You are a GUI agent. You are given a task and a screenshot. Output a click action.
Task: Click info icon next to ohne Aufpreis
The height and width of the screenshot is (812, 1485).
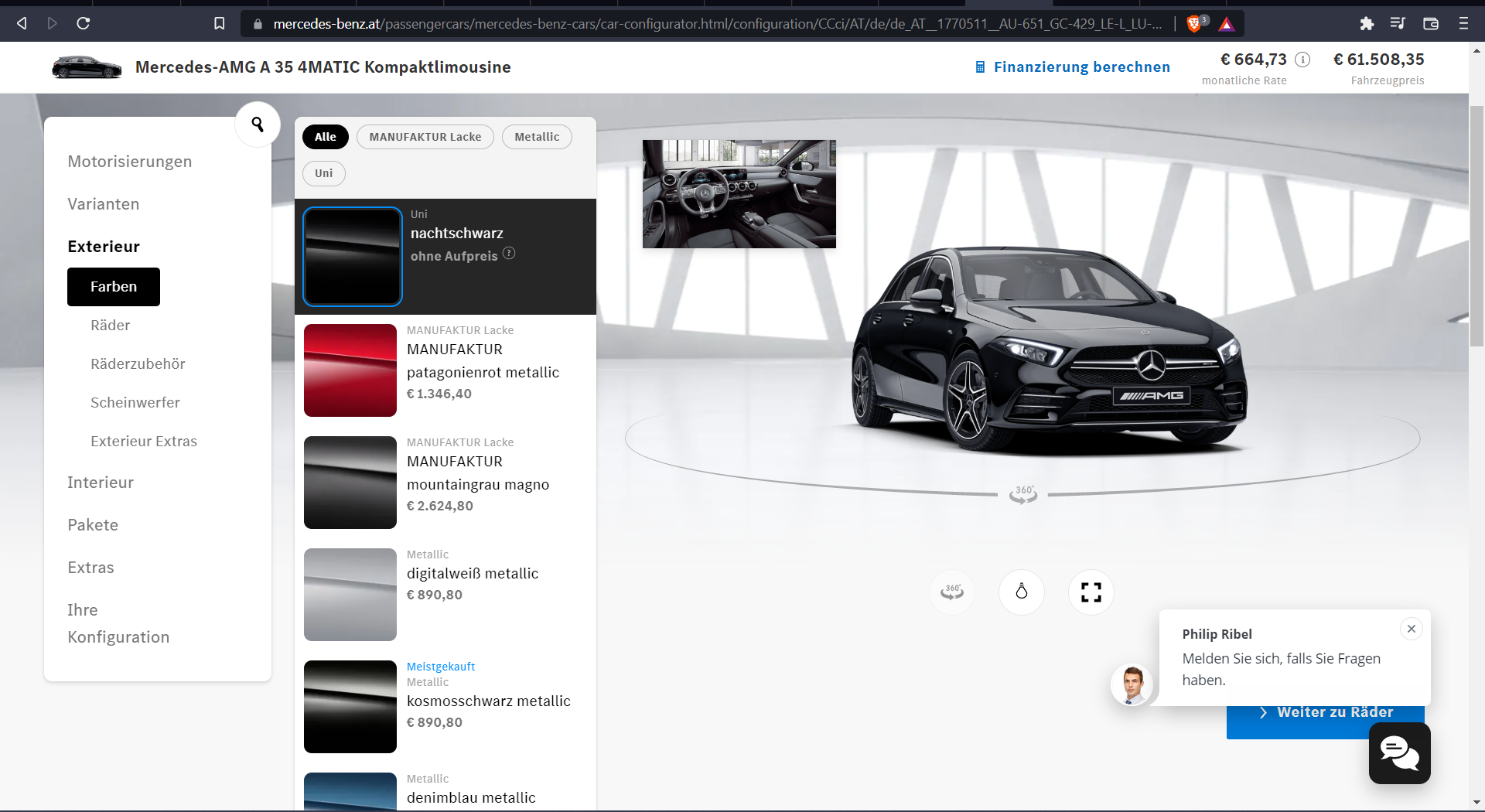(509, 254)
